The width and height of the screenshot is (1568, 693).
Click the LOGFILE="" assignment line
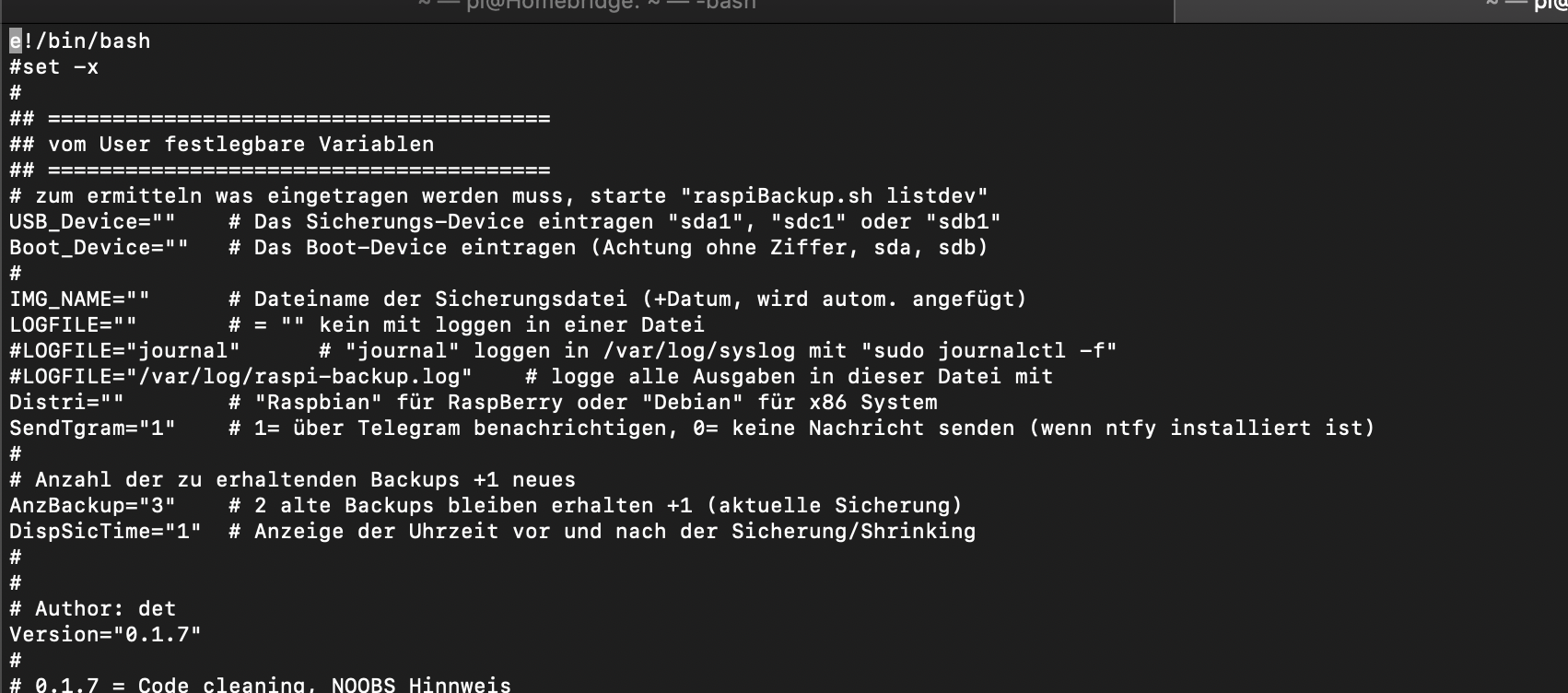point(73,325)
